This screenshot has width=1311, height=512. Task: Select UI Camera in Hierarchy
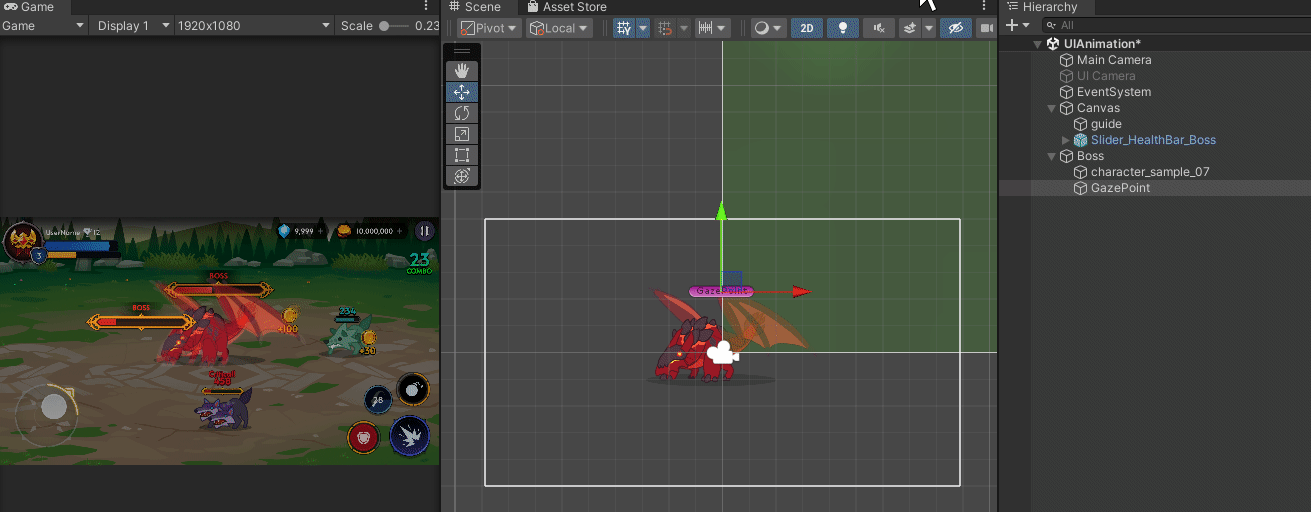pos(1105,76)
